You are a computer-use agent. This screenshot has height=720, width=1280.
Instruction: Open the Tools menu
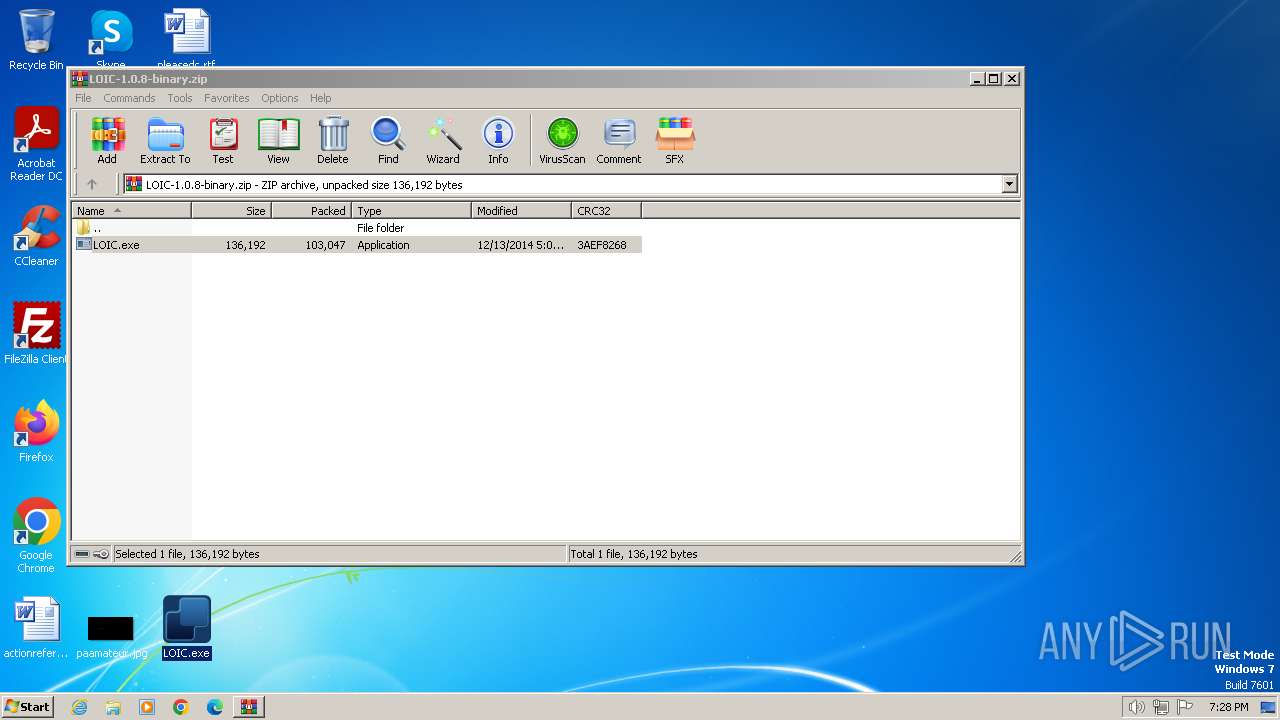(180, 98)
